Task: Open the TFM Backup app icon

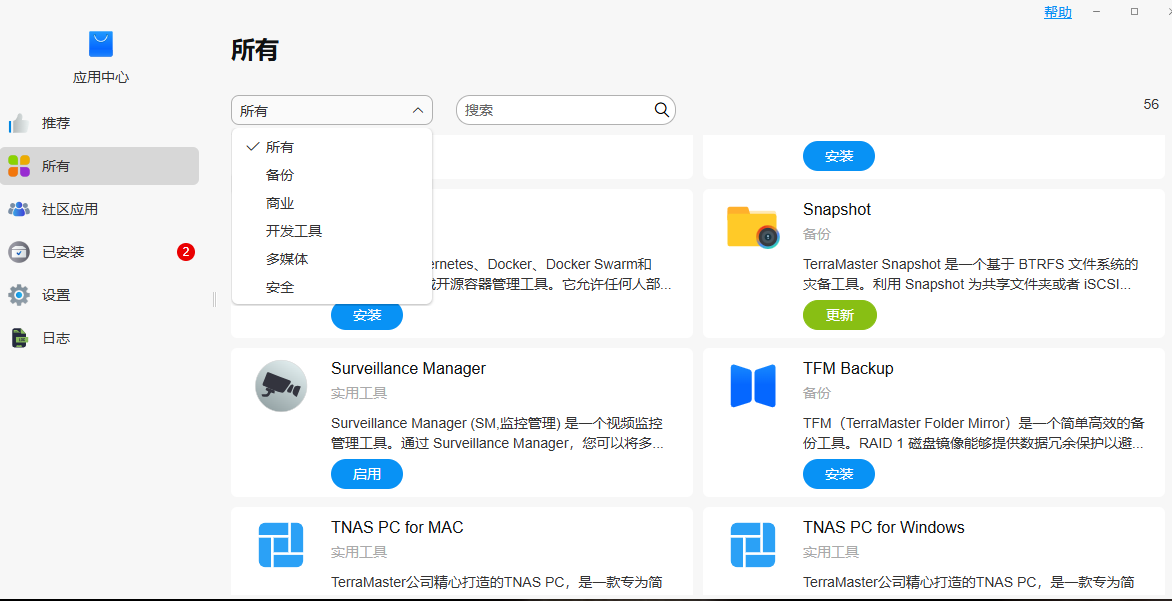Action: click(752, 386)
